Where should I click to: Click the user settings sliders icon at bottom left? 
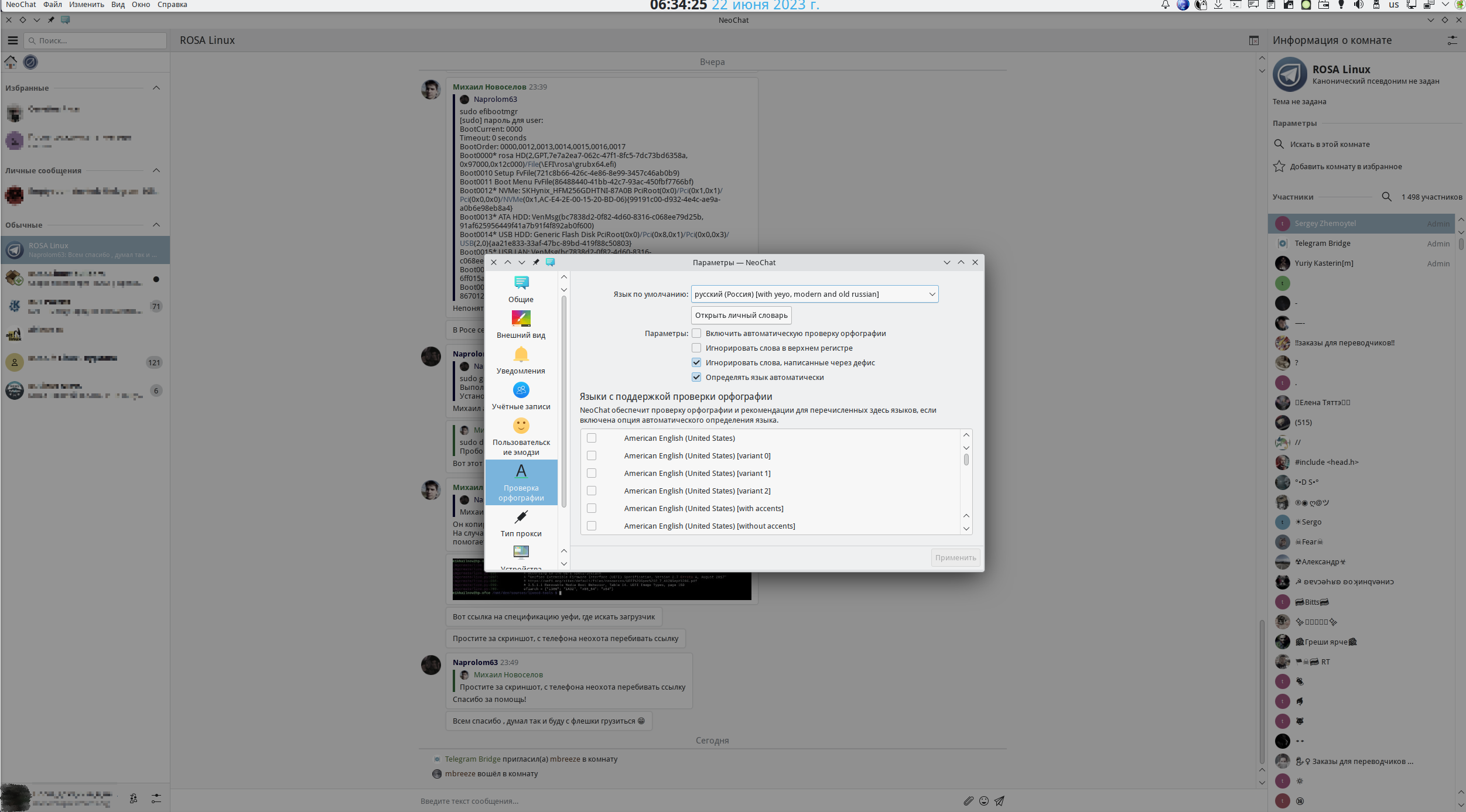click(x=156, y=798)
